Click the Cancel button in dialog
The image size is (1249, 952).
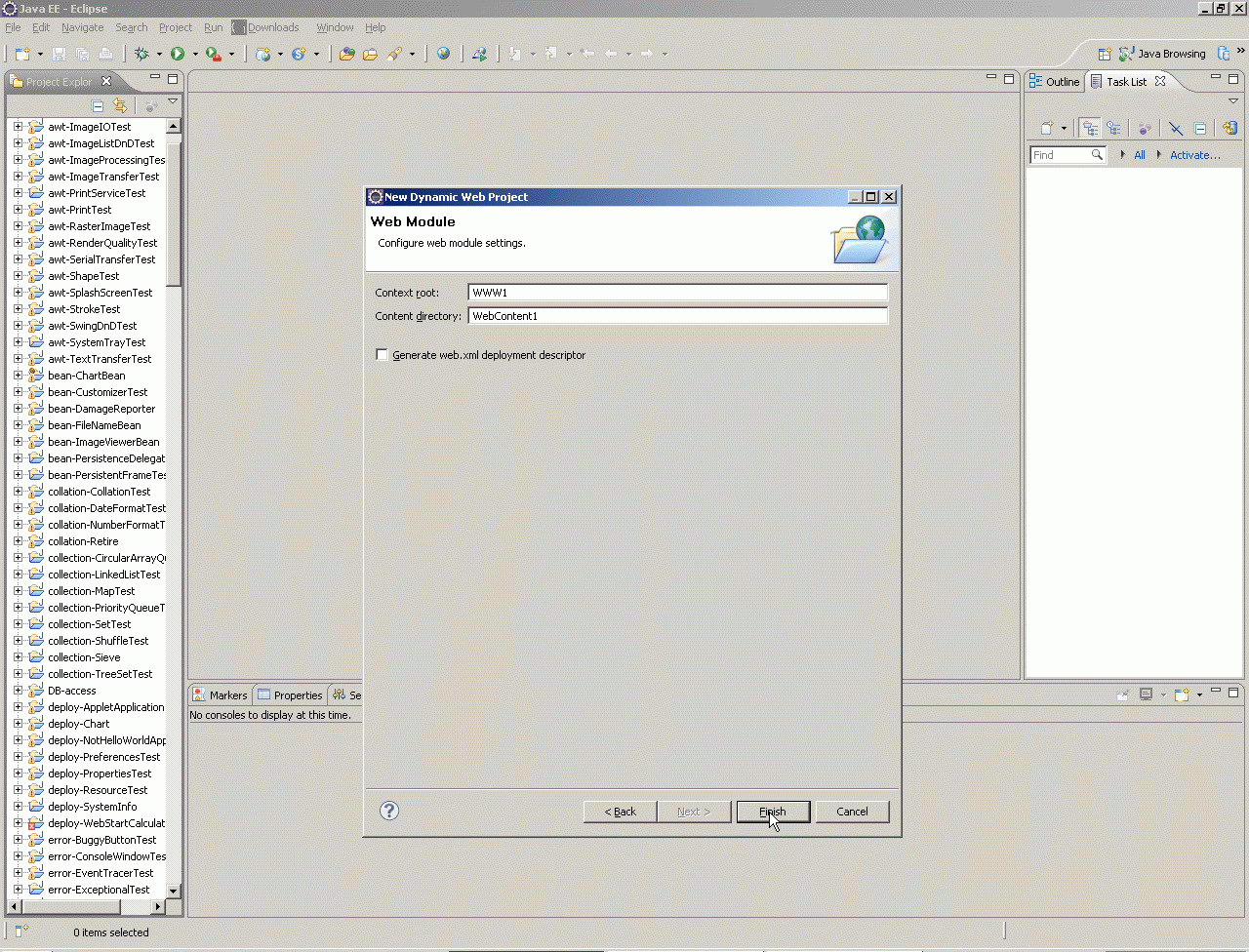pyautogui.click(x=852, y=812)
